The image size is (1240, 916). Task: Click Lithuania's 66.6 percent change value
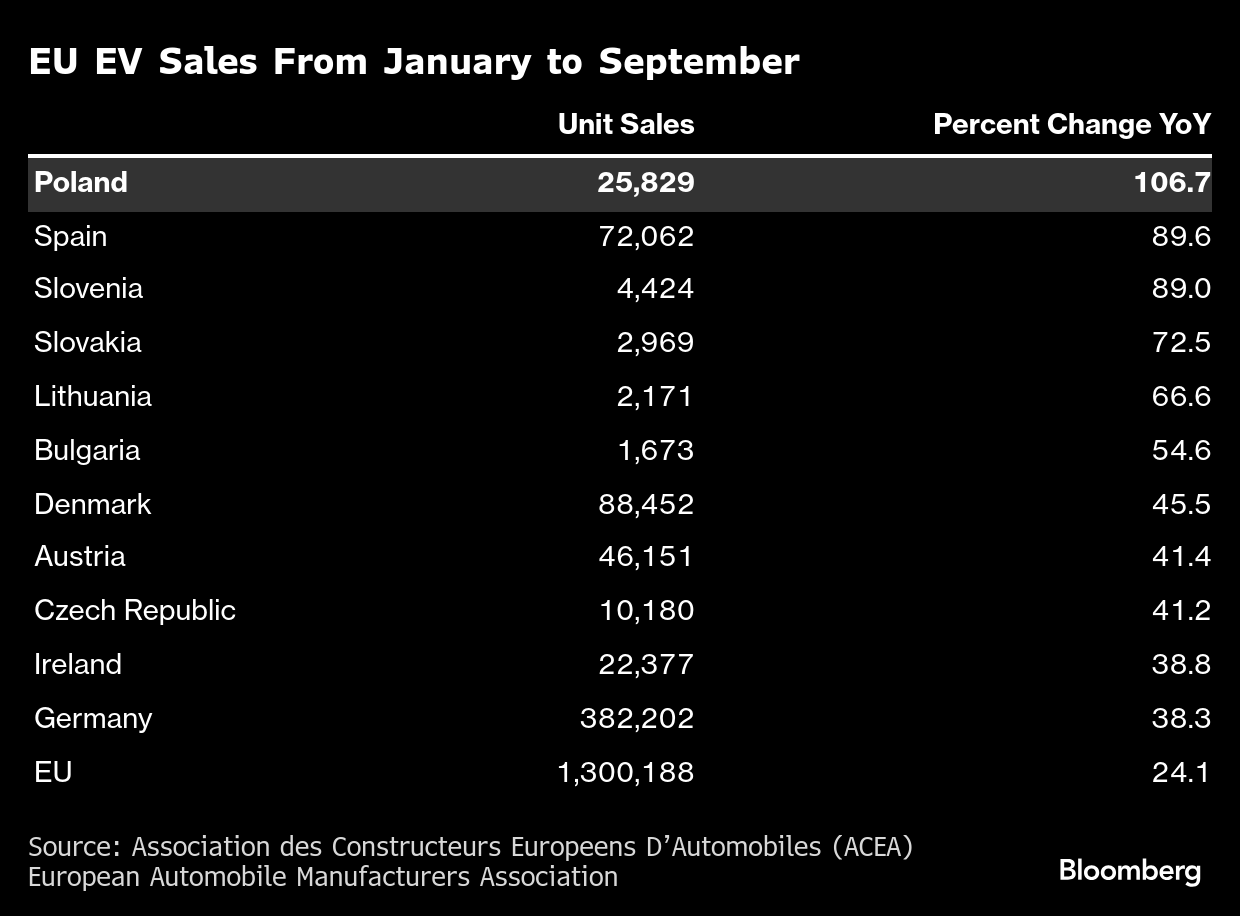[x=1181, y=396]
